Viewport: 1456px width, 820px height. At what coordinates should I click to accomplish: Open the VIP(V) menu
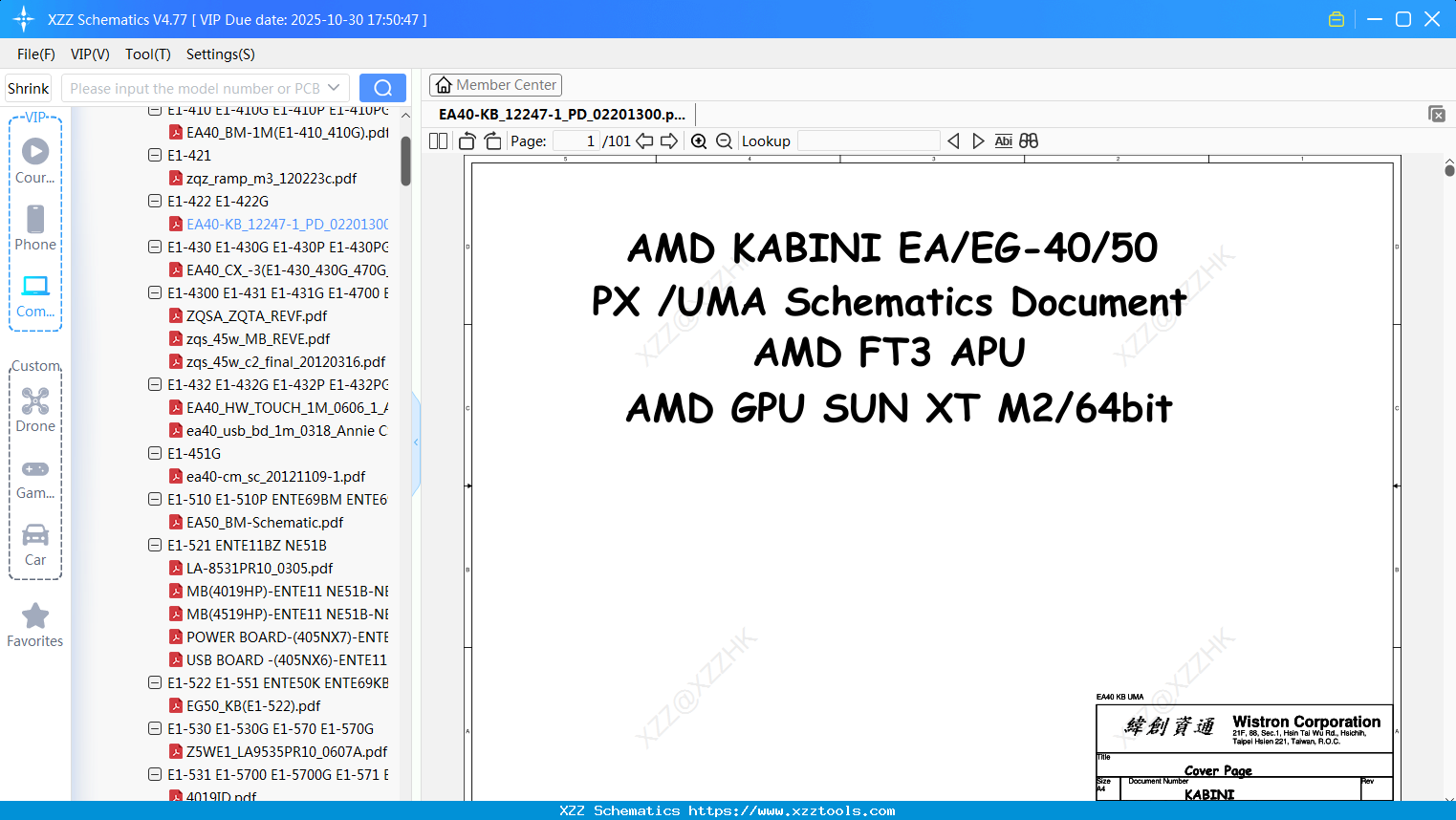click(90, 54)
